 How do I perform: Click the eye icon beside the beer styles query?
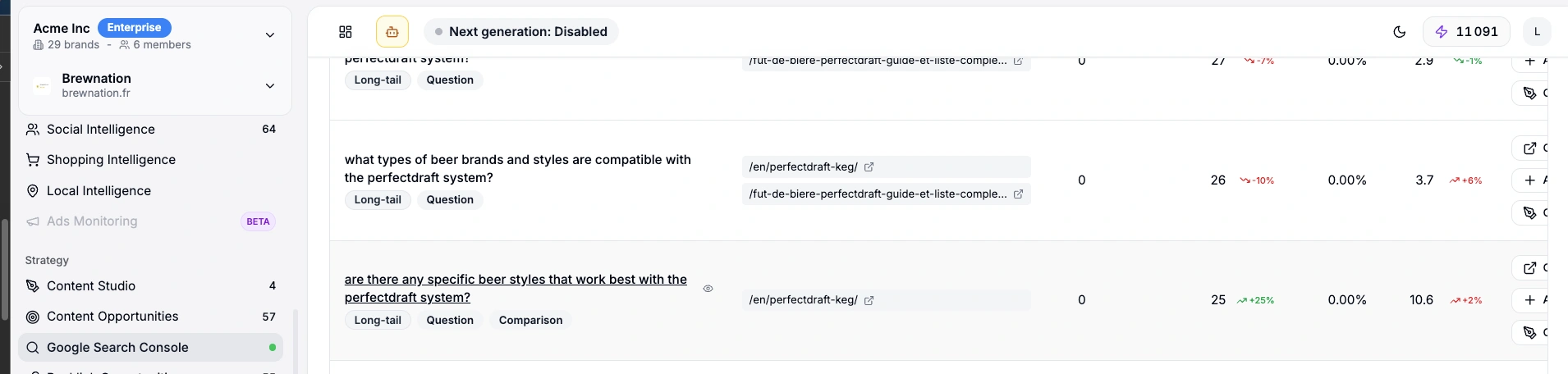pos(708,289)
